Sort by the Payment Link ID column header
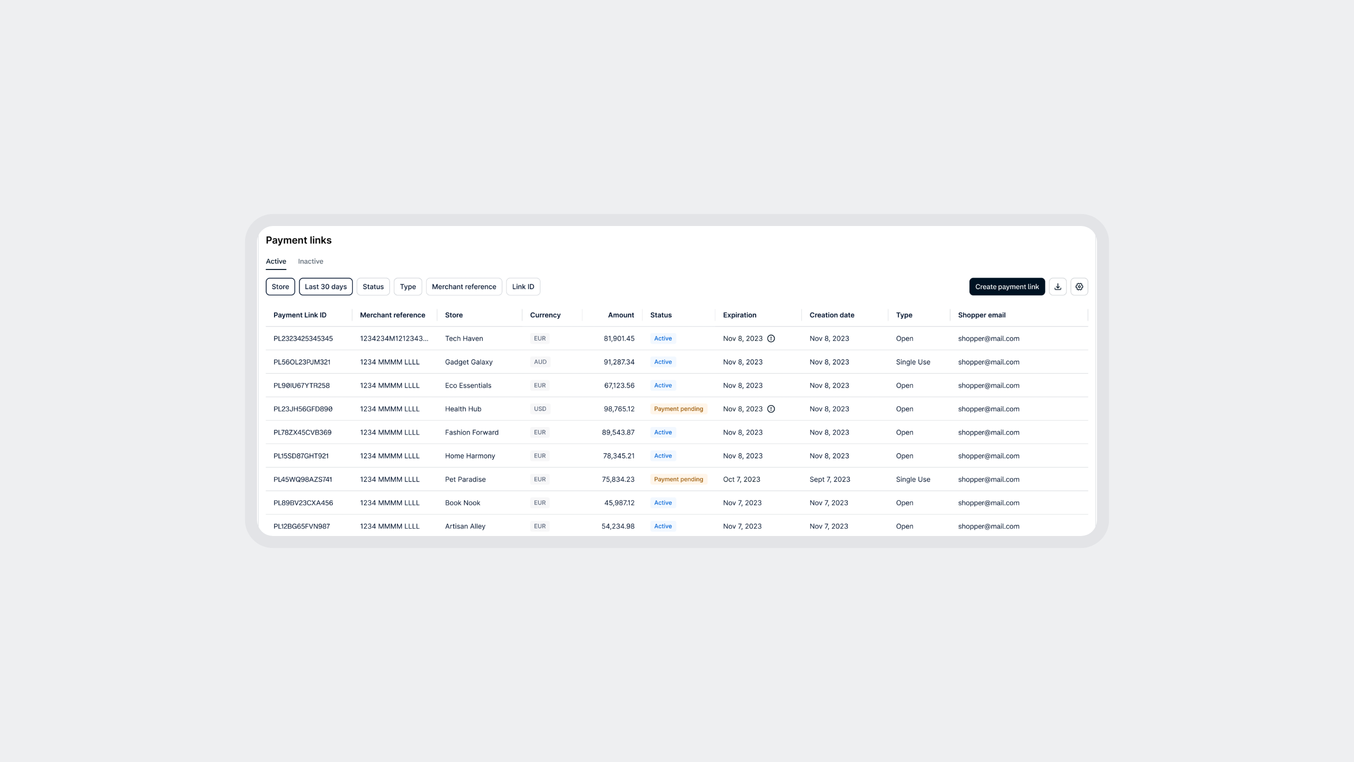Image resolution: width=1354 pixels, height=762 pixels. click(x=300, y=314)
